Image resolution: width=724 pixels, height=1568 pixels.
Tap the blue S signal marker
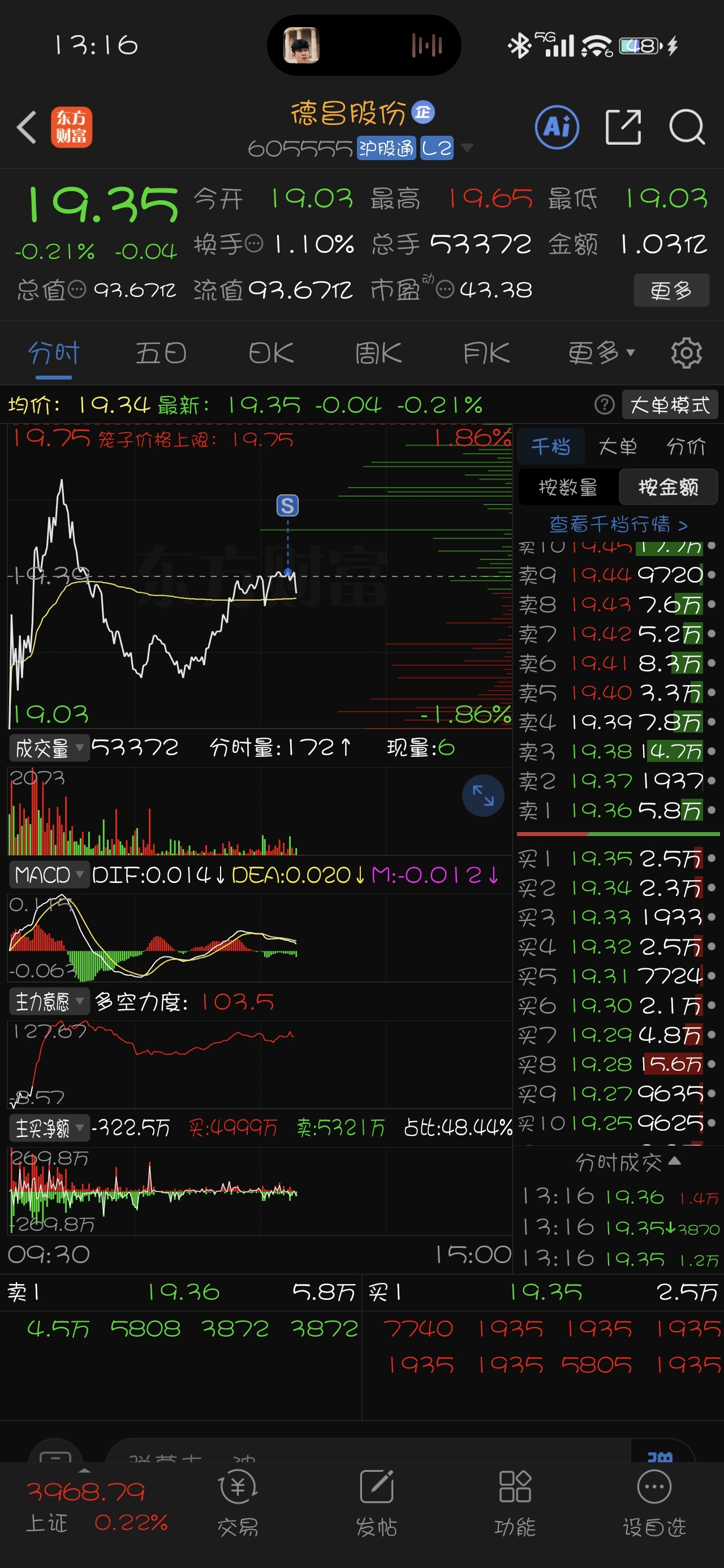tap(287, 505)
